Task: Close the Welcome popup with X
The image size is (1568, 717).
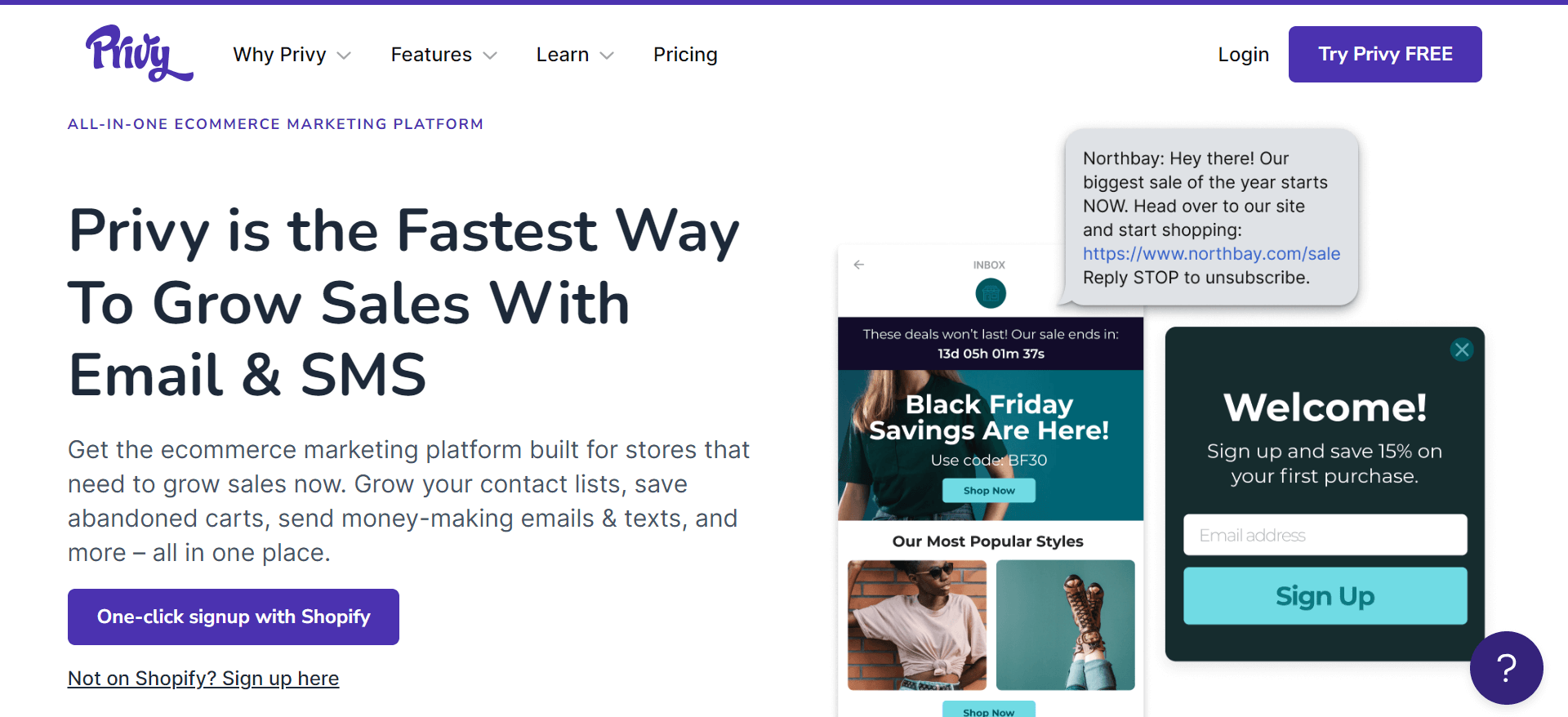Action: point(1462,350)
